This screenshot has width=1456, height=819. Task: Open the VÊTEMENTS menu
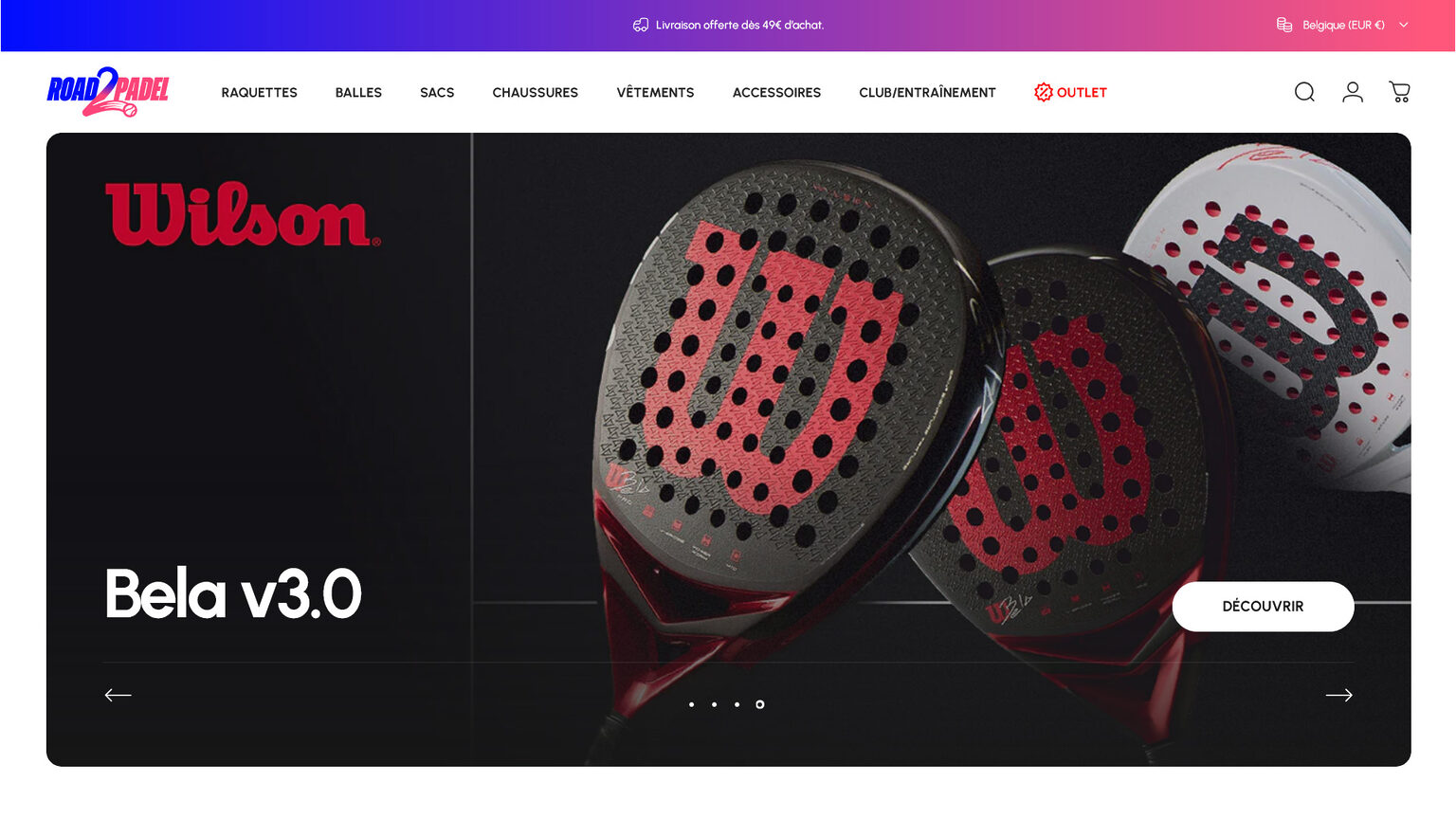coord(655,92)
